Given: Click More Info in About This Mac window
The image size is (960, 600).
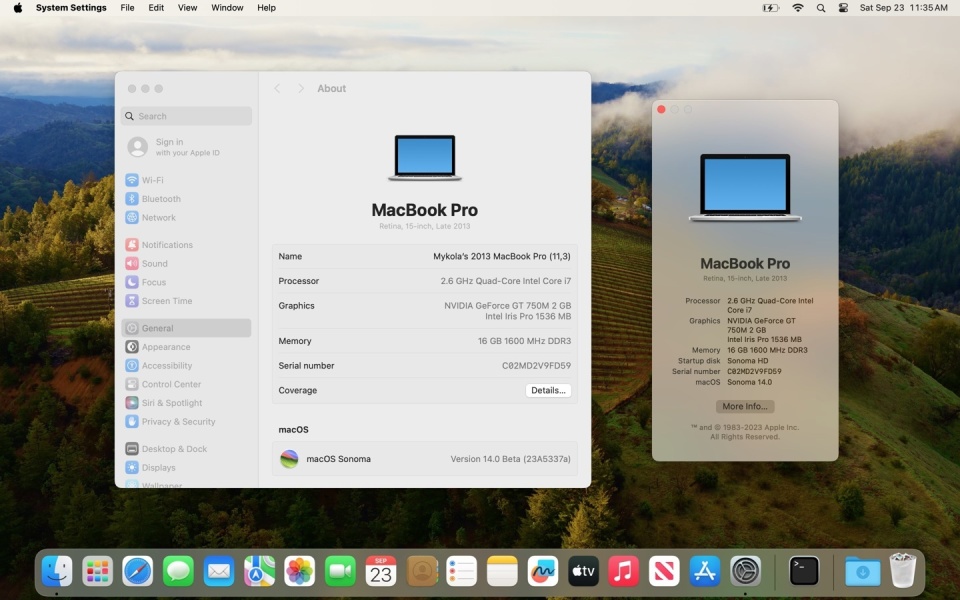Looking at the screenshot, I should (744, 406).
